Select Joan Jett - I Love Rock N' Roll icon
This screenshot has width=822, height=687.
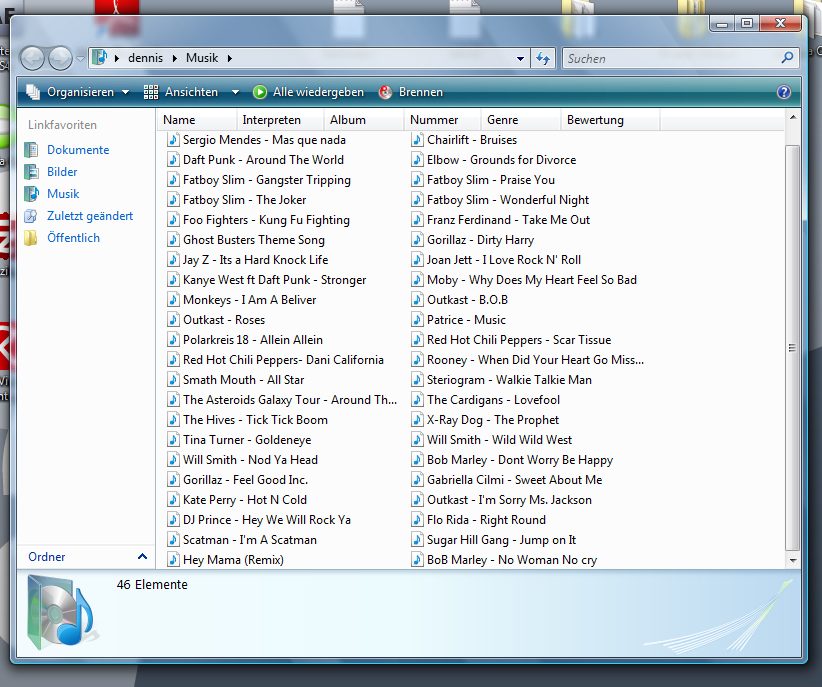(417, 260)
